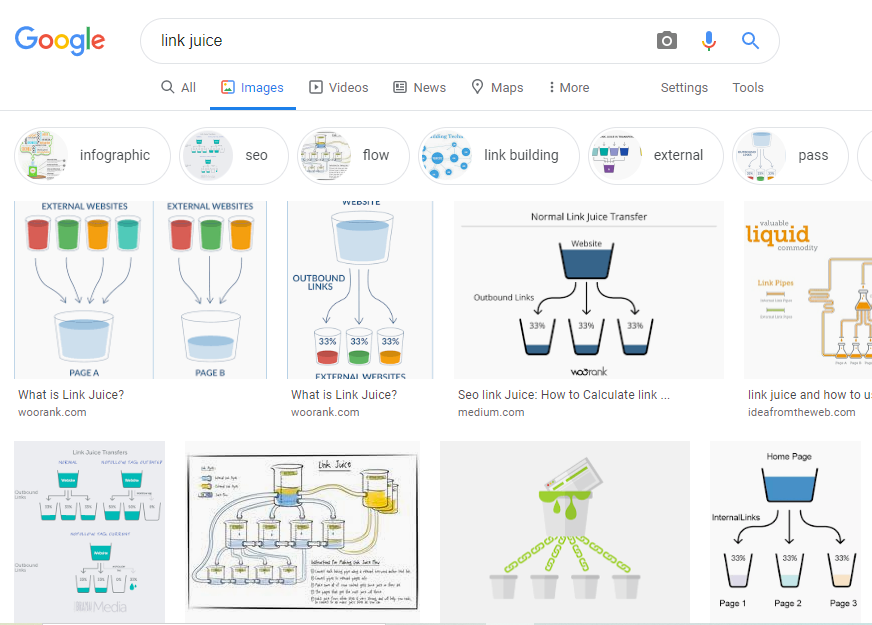Click the blue magnifier search button
The image size is (872, 625).
pyautogui.click(x=750, y=41)
